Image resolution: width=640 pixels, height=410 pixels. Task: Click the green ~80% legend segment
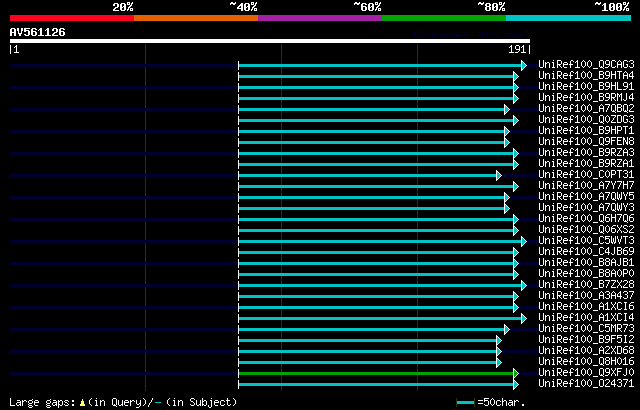(444, 18)
